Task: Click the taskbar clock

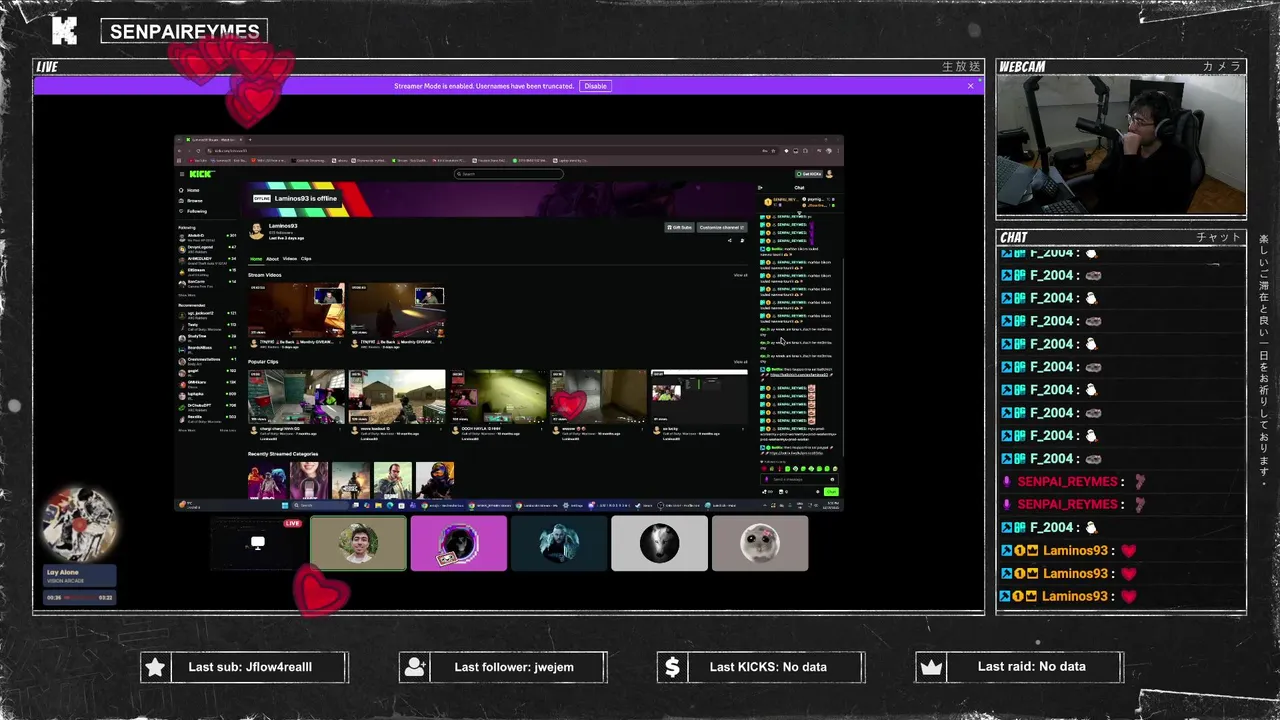Action: [x=832, y=505]
